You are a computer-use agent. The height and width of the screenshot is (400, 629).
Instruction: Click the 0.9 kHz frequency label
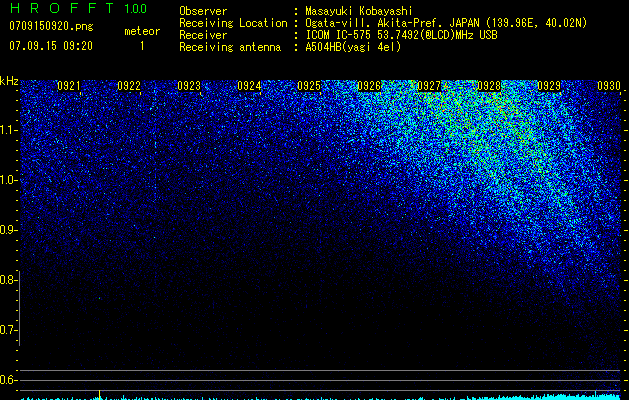8,230
